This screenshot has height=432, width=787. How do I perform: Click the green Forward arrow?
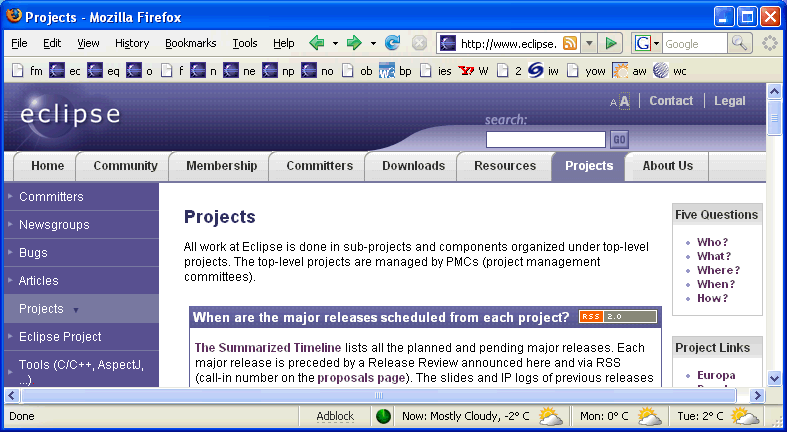[354, 43]
